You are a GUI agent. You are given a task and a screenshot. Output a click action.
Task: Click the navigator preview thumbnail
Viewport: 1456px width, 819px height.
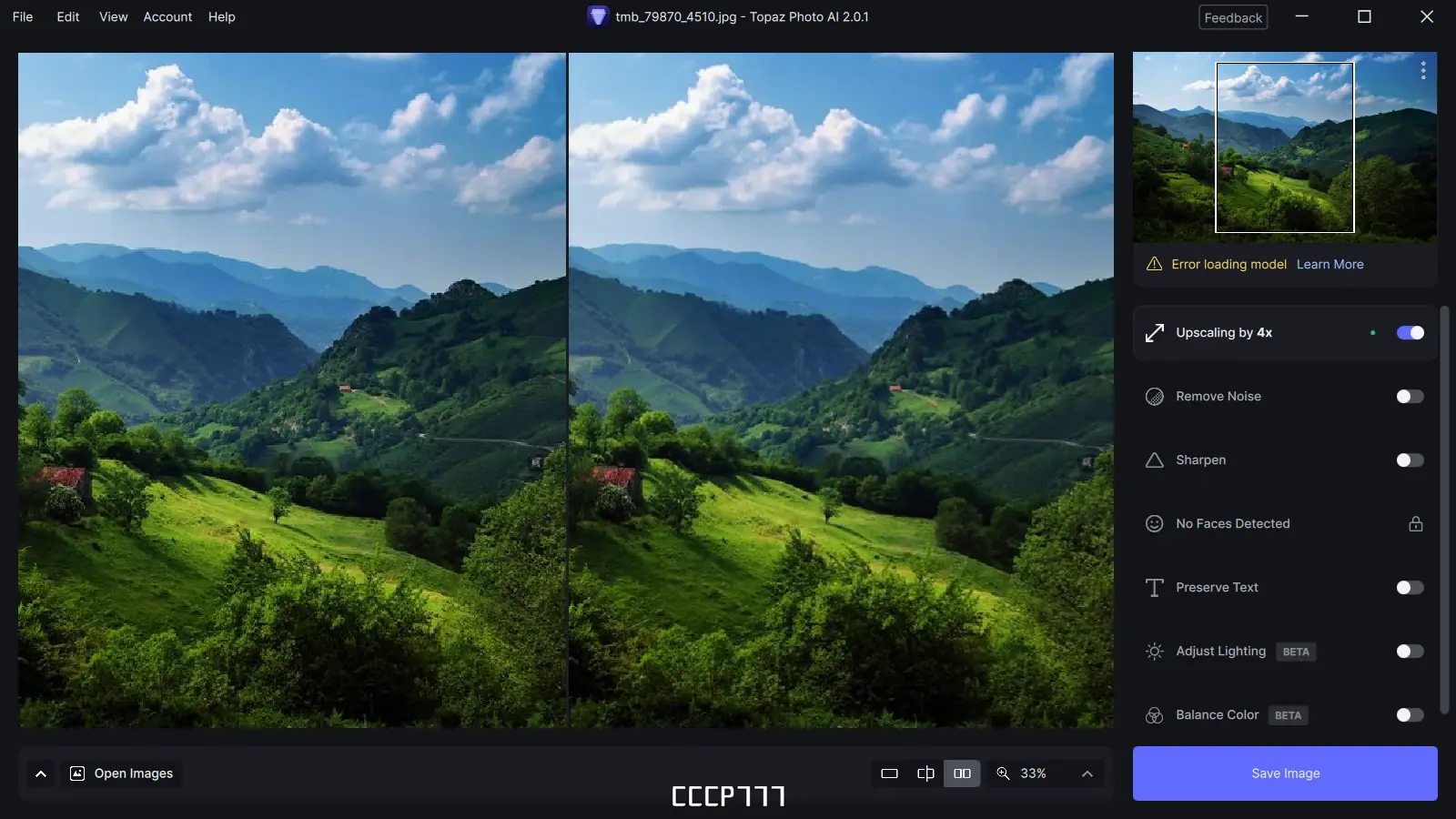pos(1285,147)
